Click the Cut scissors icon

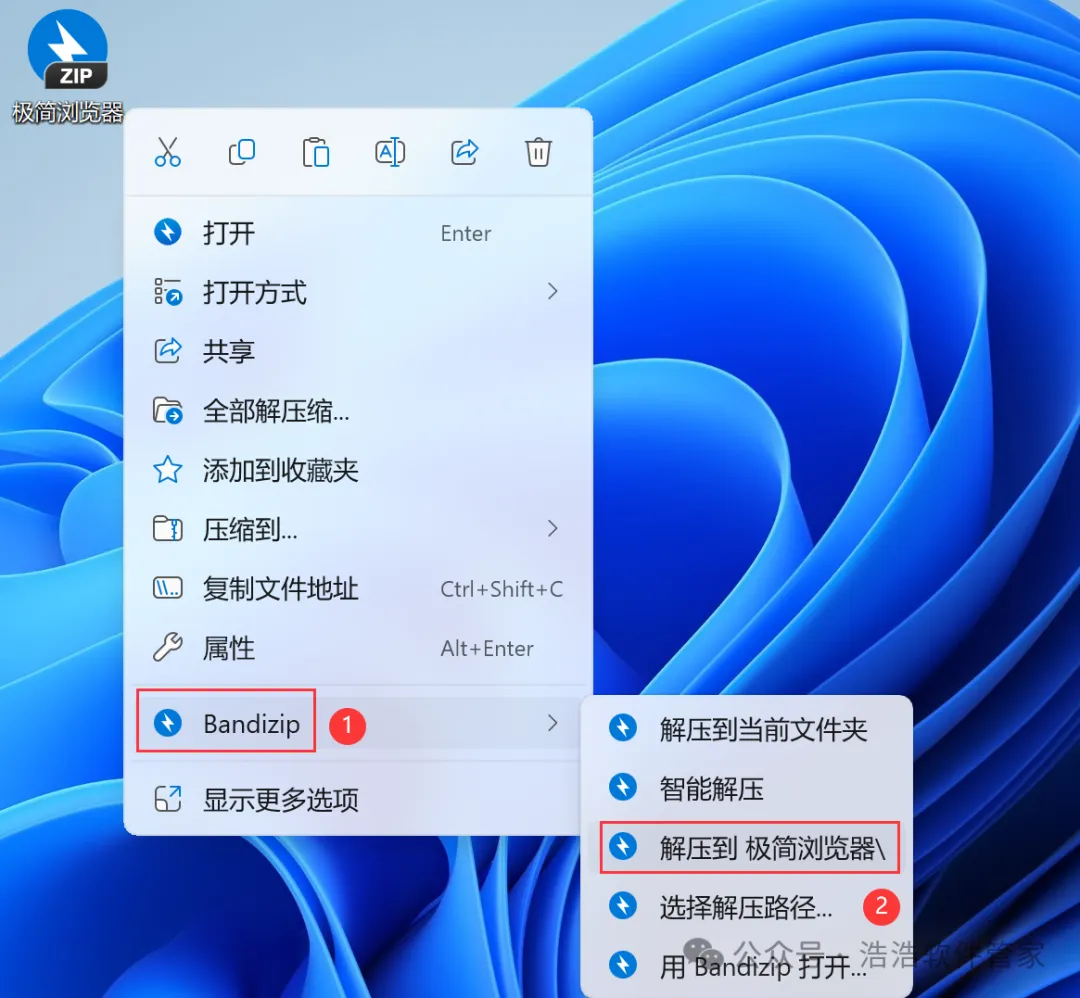(x=167, y=152)
